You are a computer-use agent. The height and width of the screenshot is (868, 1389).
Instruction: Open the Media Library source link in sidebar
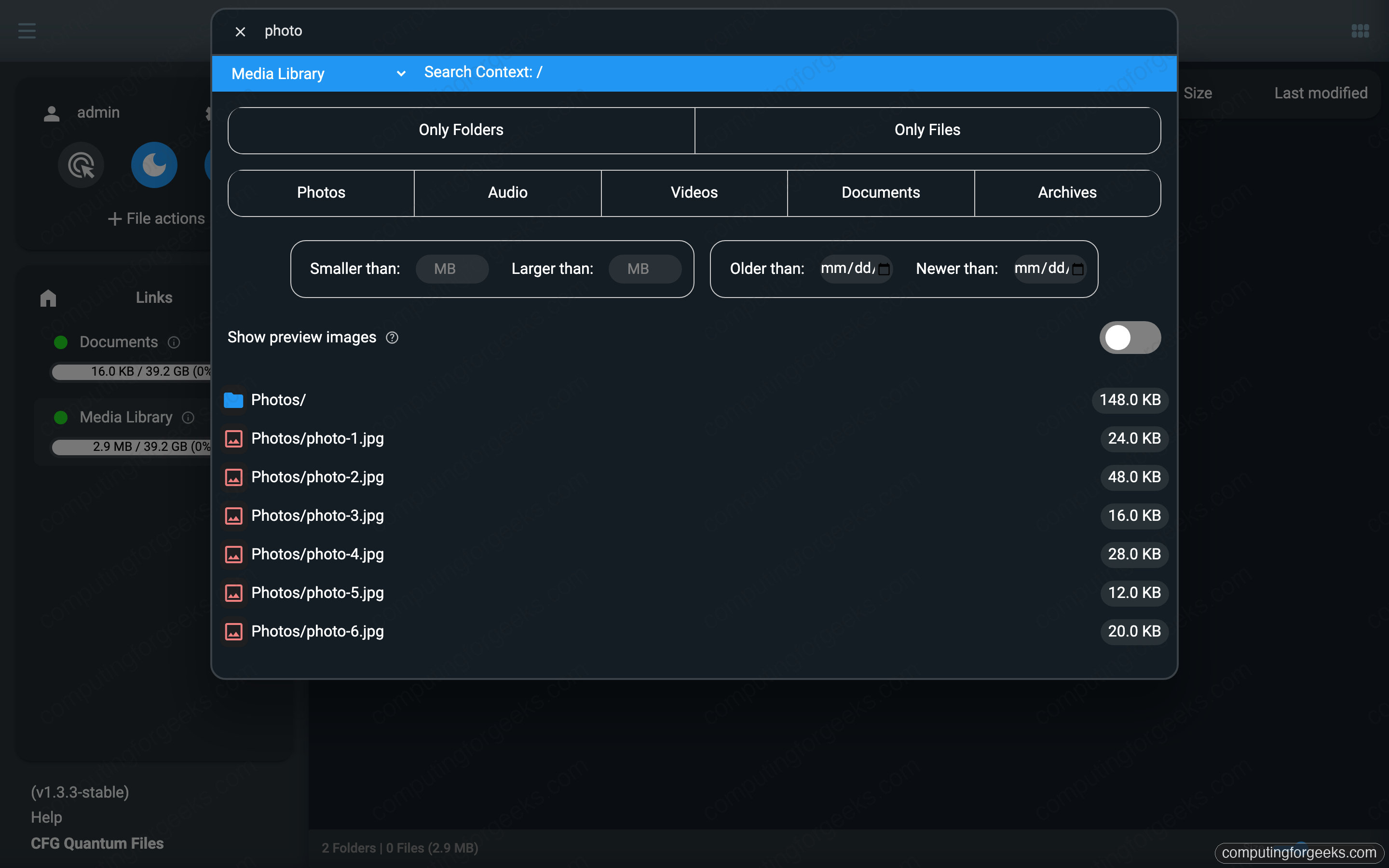126,417
